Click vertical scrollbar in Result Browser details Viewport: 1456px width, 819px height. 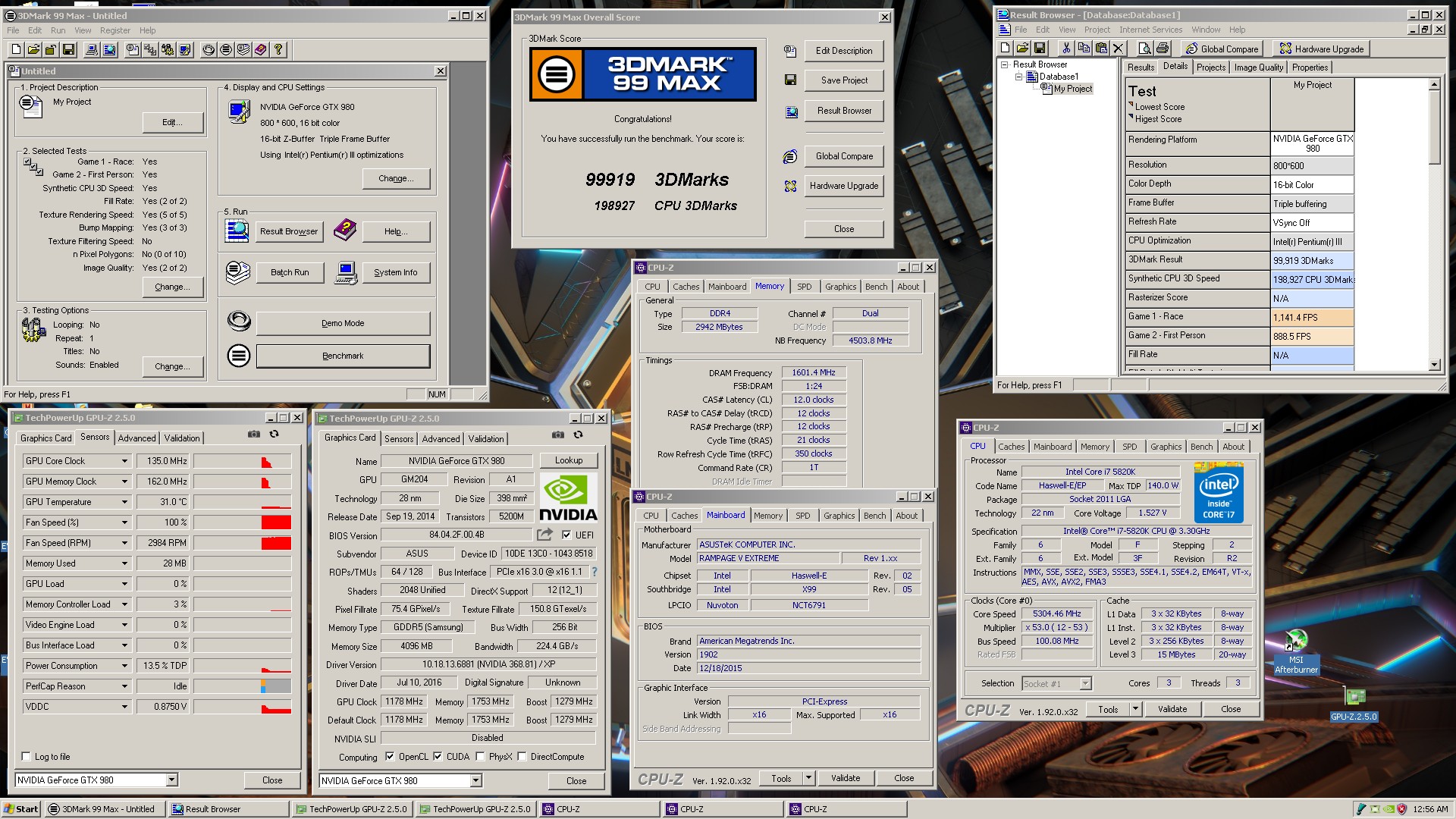(x=1434, y=224)
